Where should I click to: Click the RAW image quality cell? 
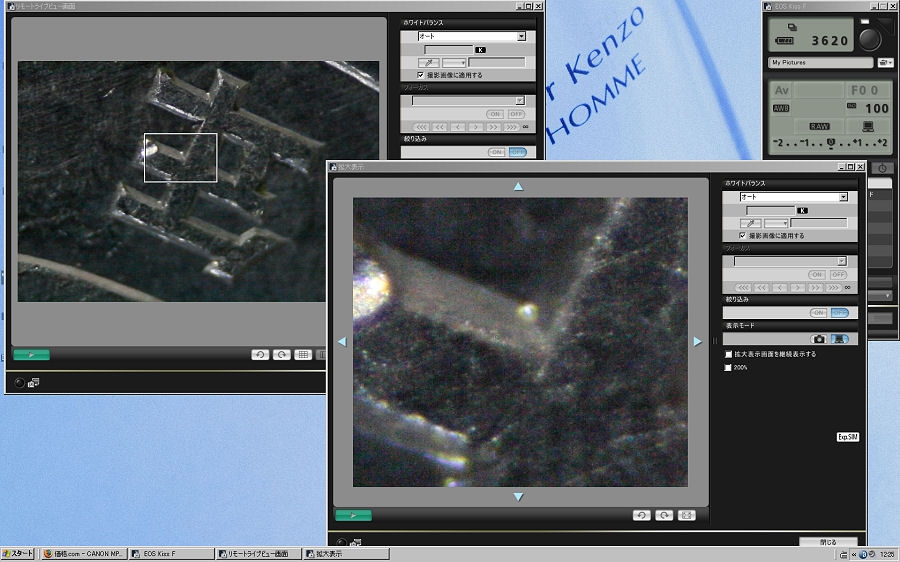(x=819, y=126)
